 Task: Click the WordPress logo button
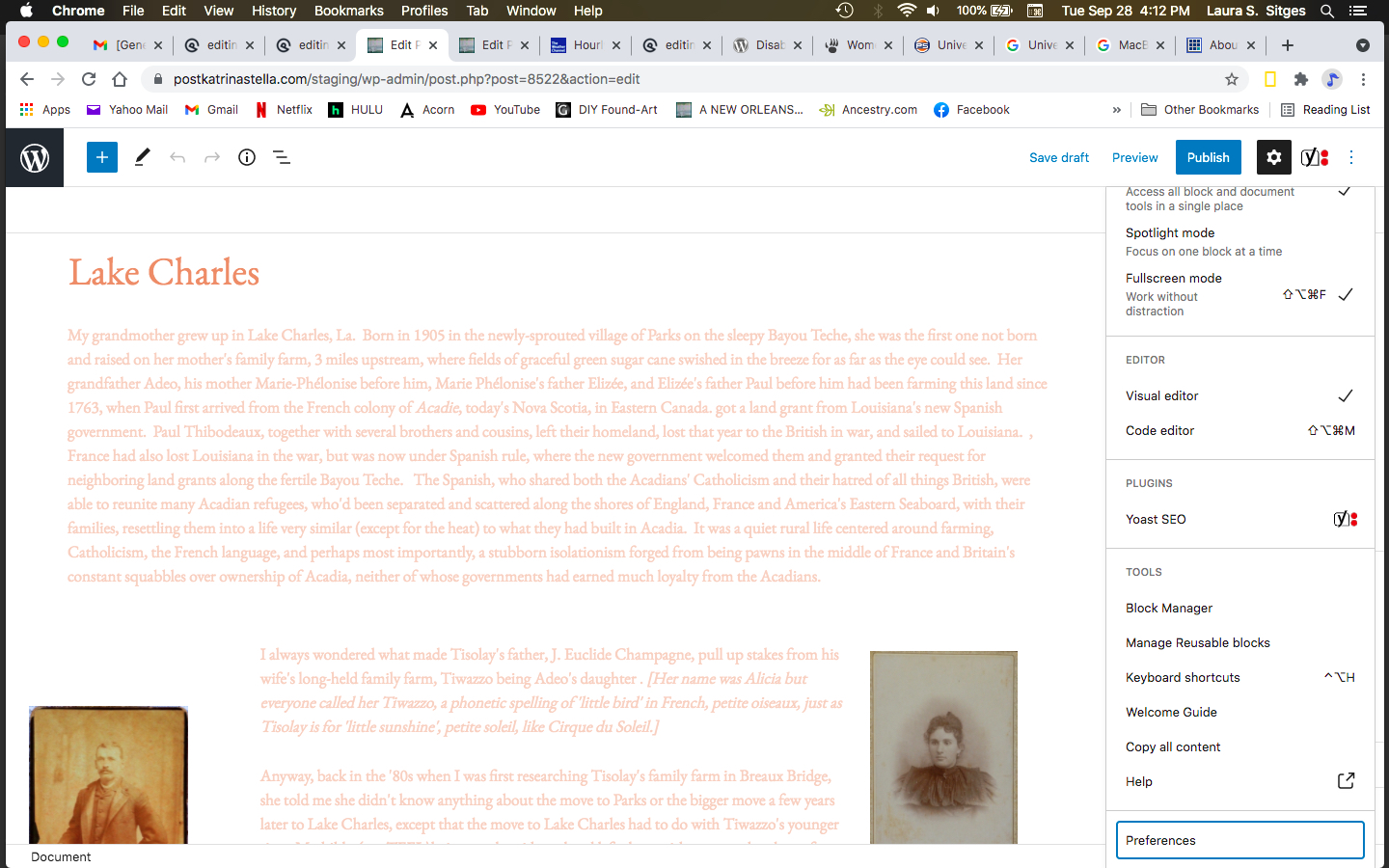click(35, 157)
